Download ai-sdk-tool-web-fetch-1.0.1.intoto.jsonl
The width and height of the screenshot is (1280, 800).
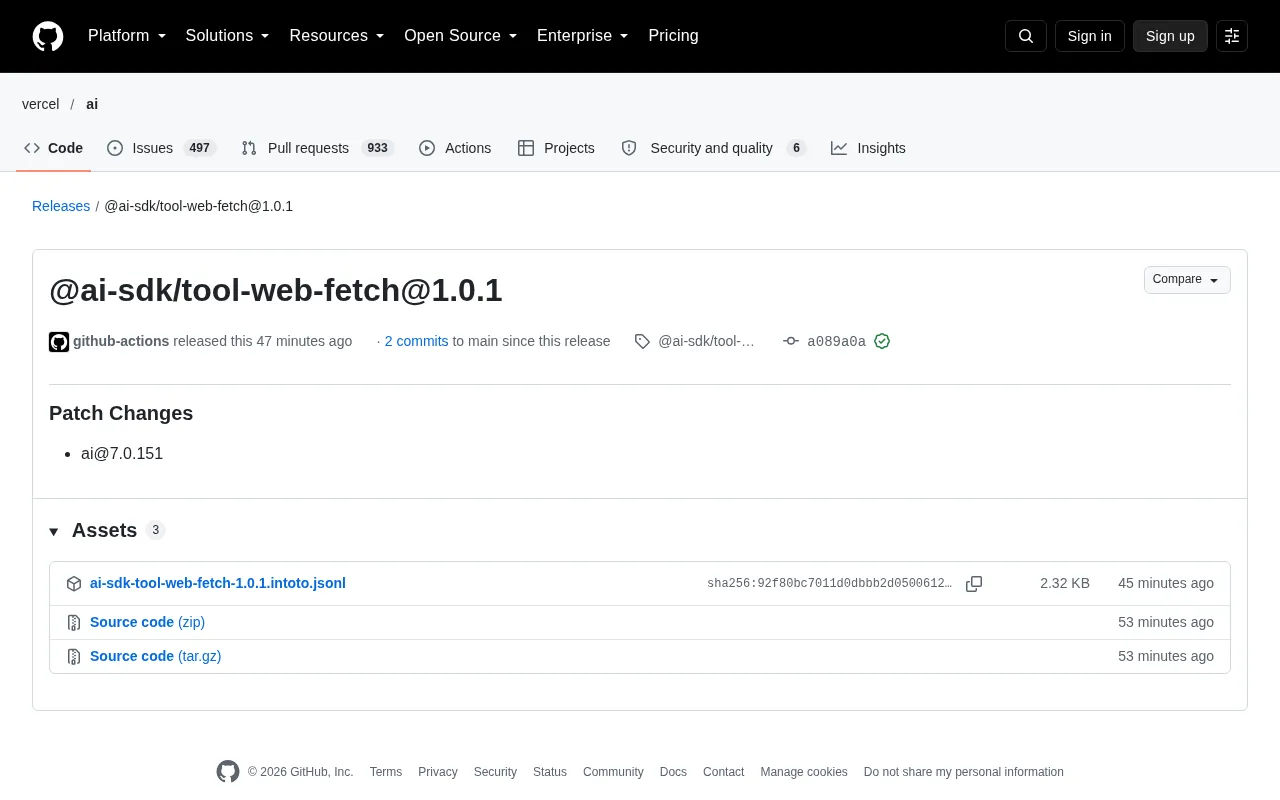[218, 583]
